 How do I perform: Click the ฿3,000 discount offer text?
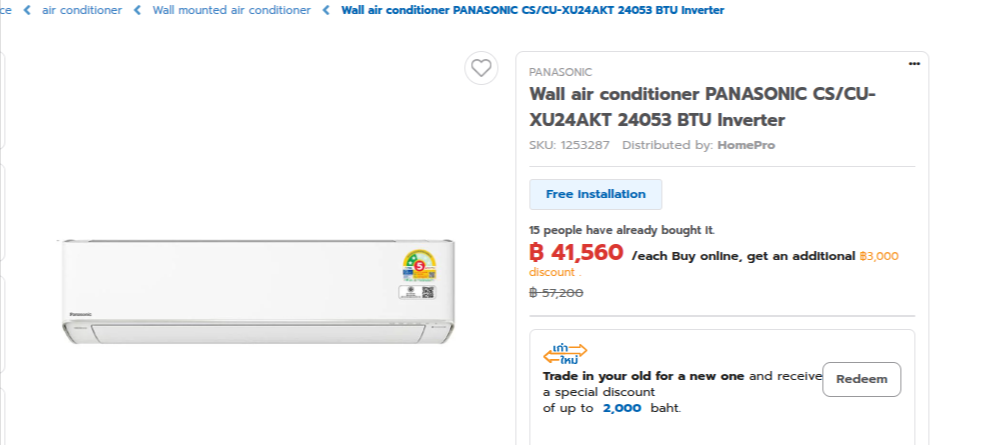(x=878, y=256)
